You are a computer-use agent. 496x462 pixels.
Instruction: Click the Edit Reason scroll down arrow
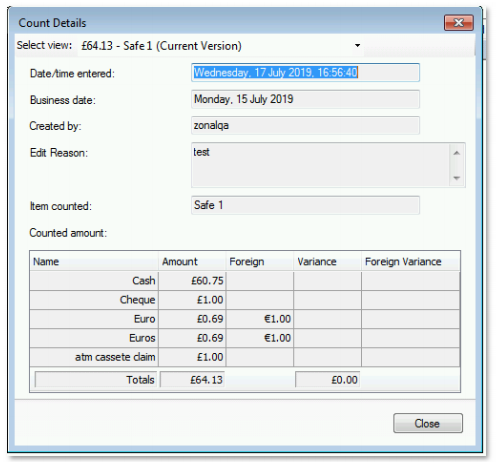coord(457,178)
